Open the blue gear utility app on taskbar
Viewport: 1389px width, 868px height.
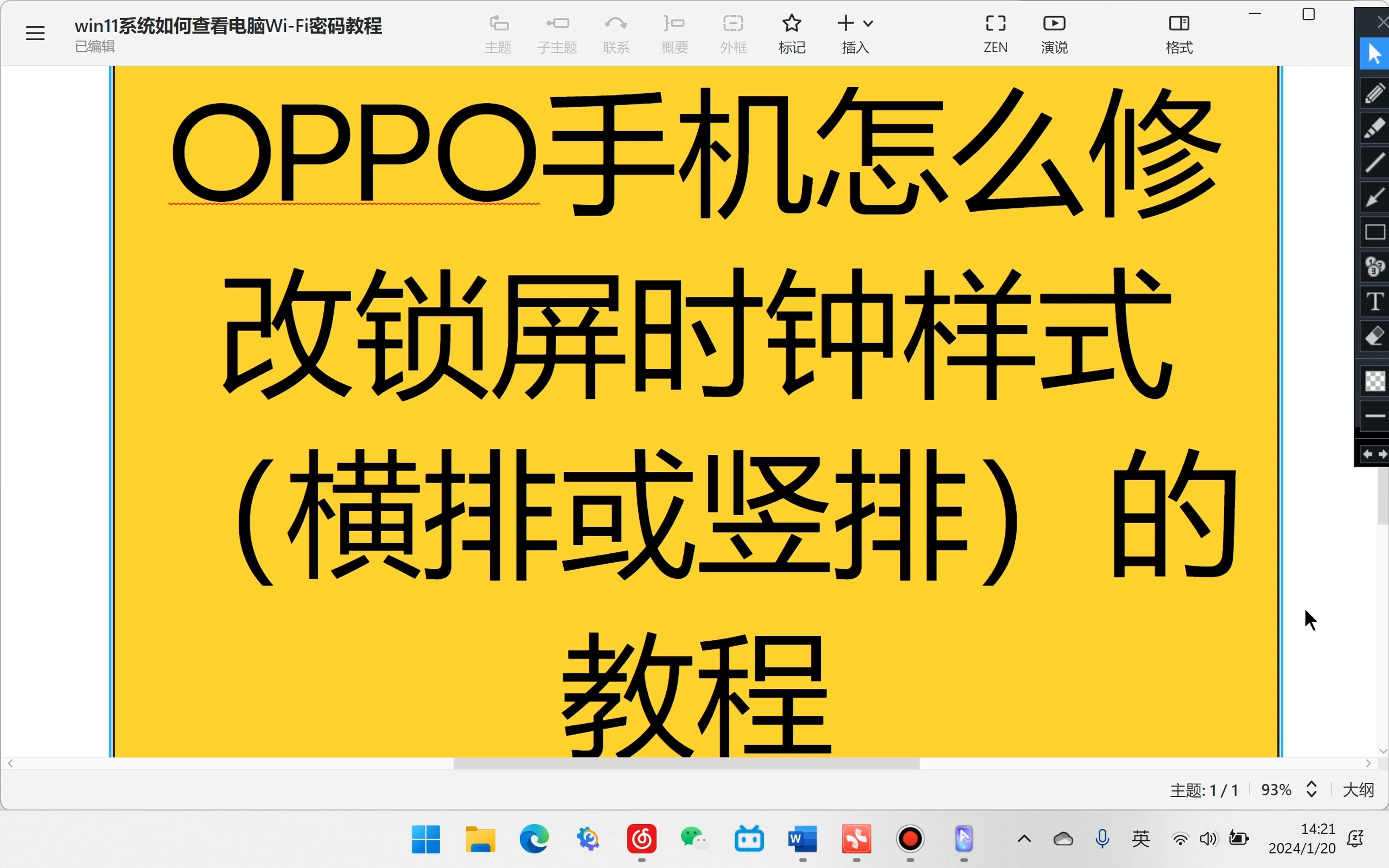point(588,839)
